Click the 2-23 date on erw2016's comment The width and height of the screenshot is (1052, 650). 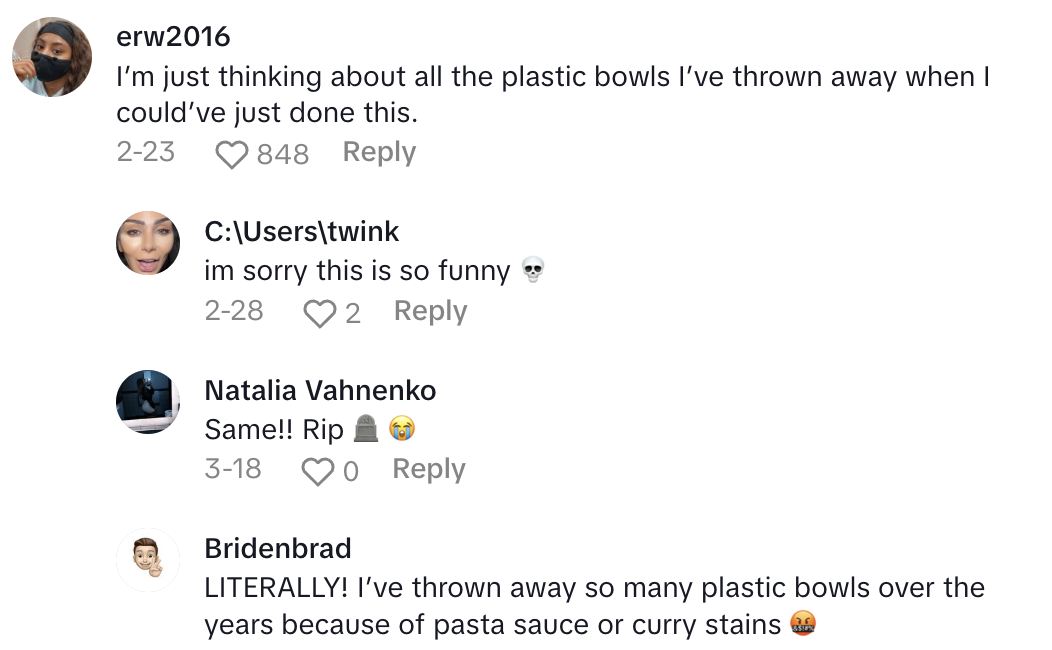pyautogui.click(x=146, y=152)
